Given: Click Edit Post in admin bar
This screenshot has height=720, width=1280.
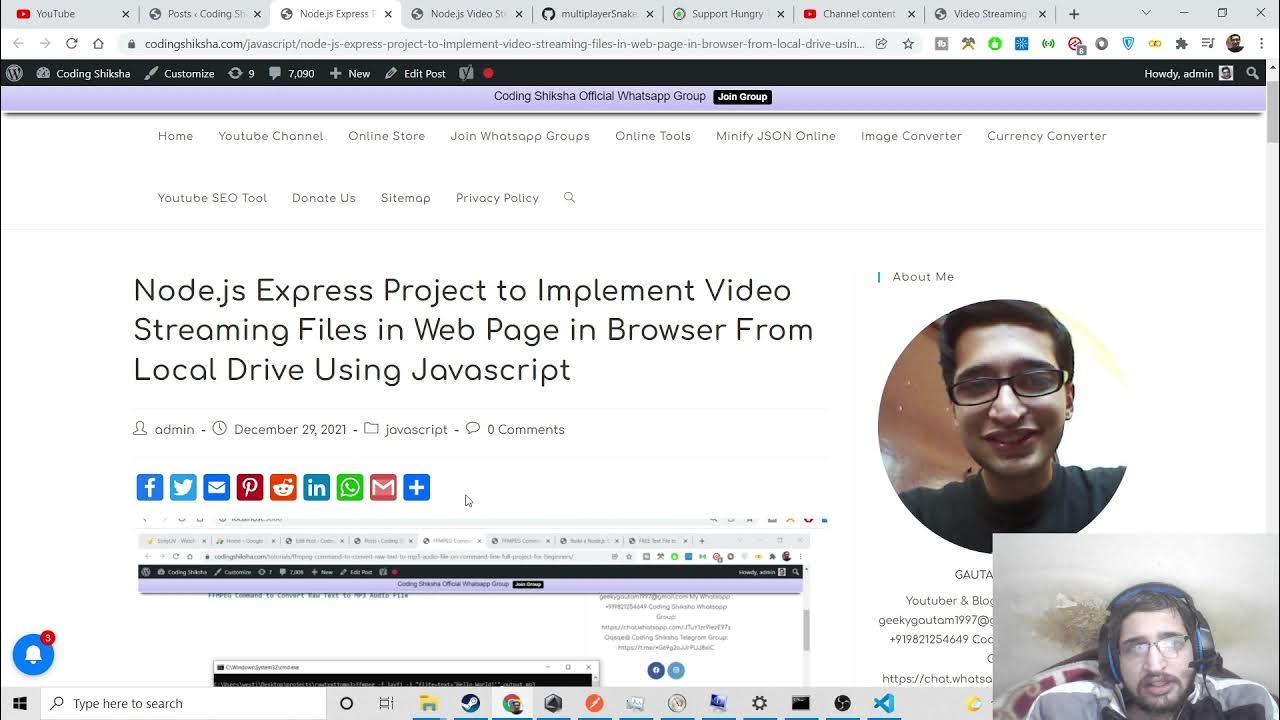Looking at the screenshot, I should [415, 74].
